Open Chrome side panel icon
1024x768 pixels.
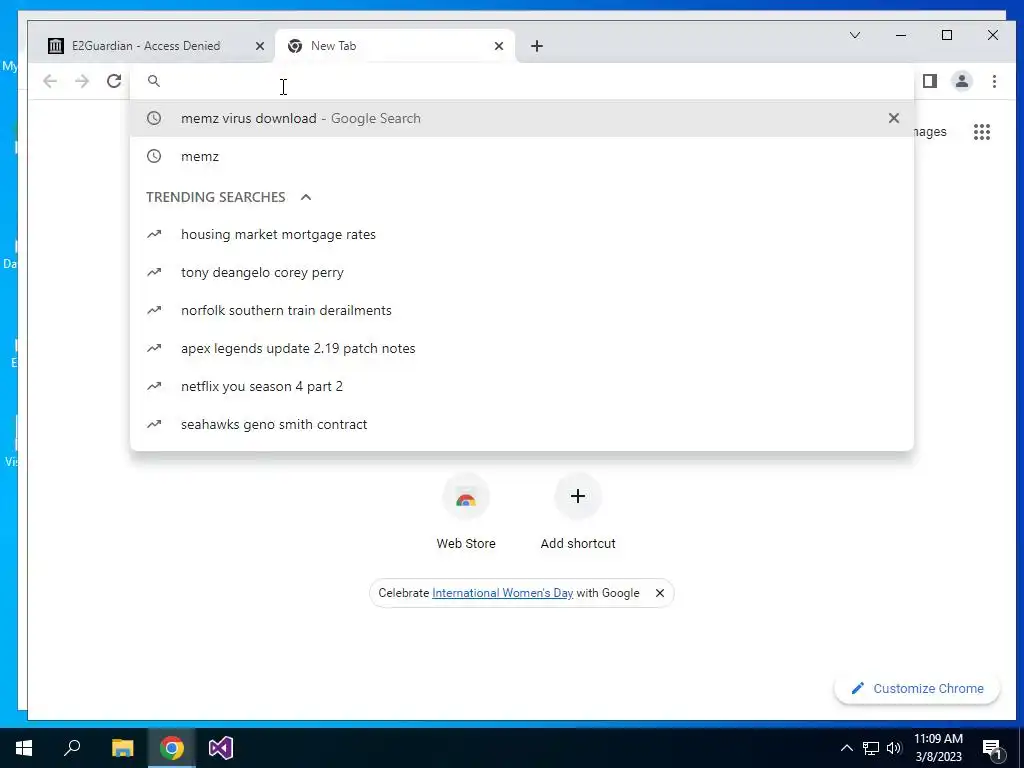click(x=929, y=81)
